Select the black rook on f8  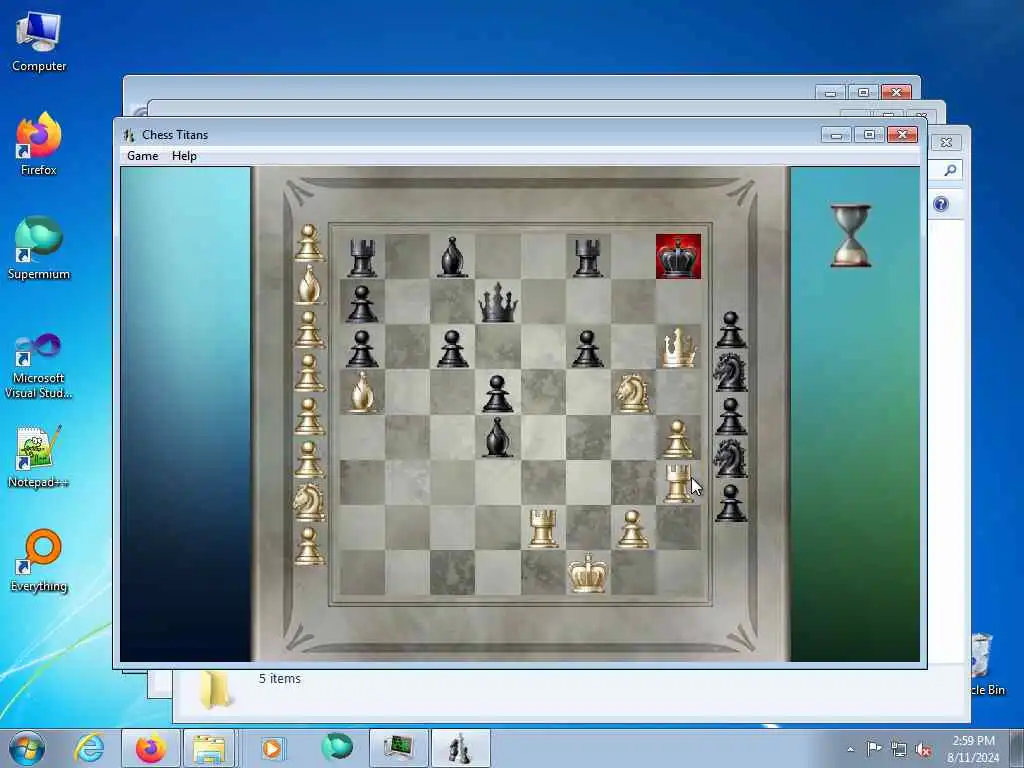587,257
